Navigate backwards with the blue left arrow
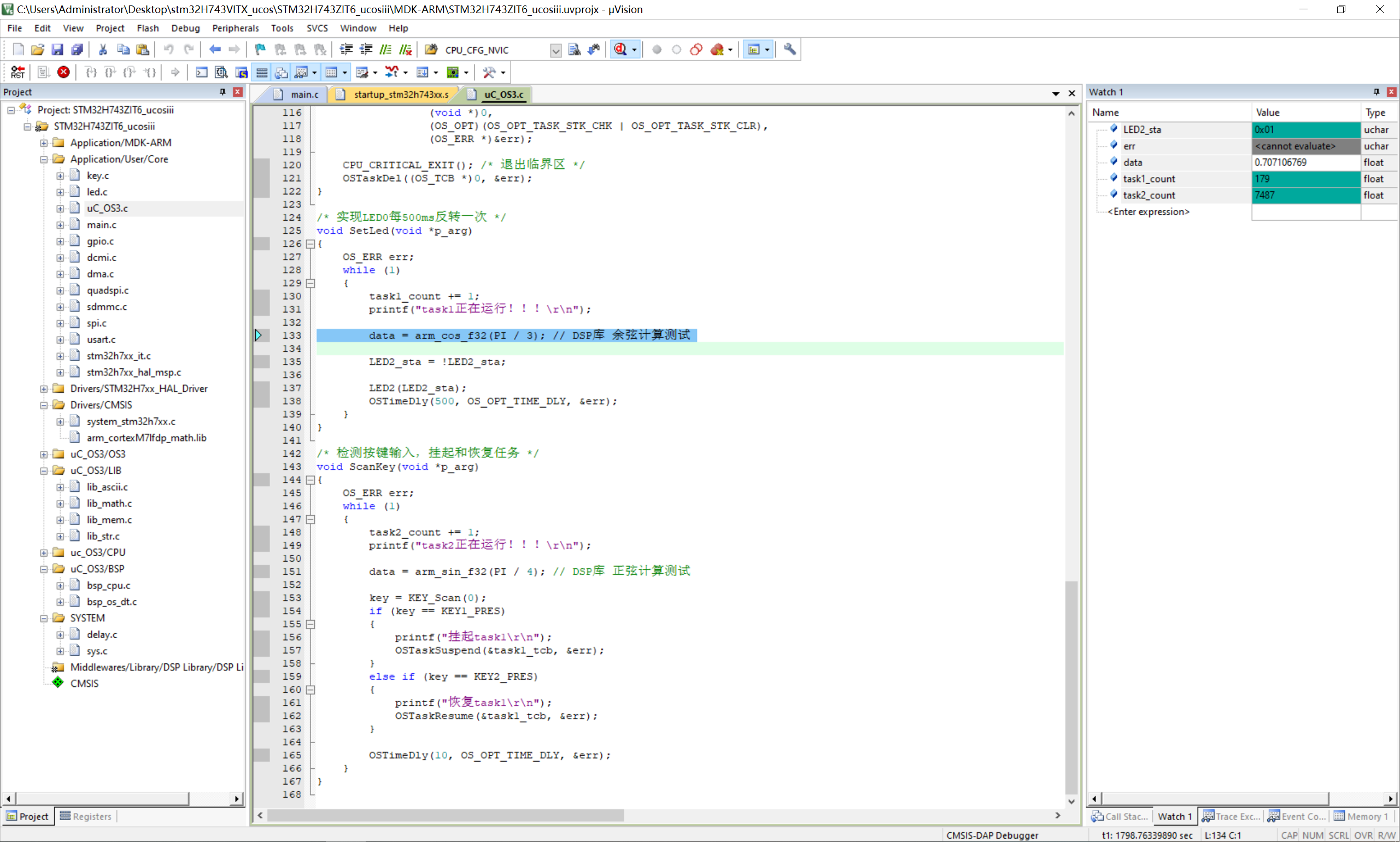 coord(214,50)
